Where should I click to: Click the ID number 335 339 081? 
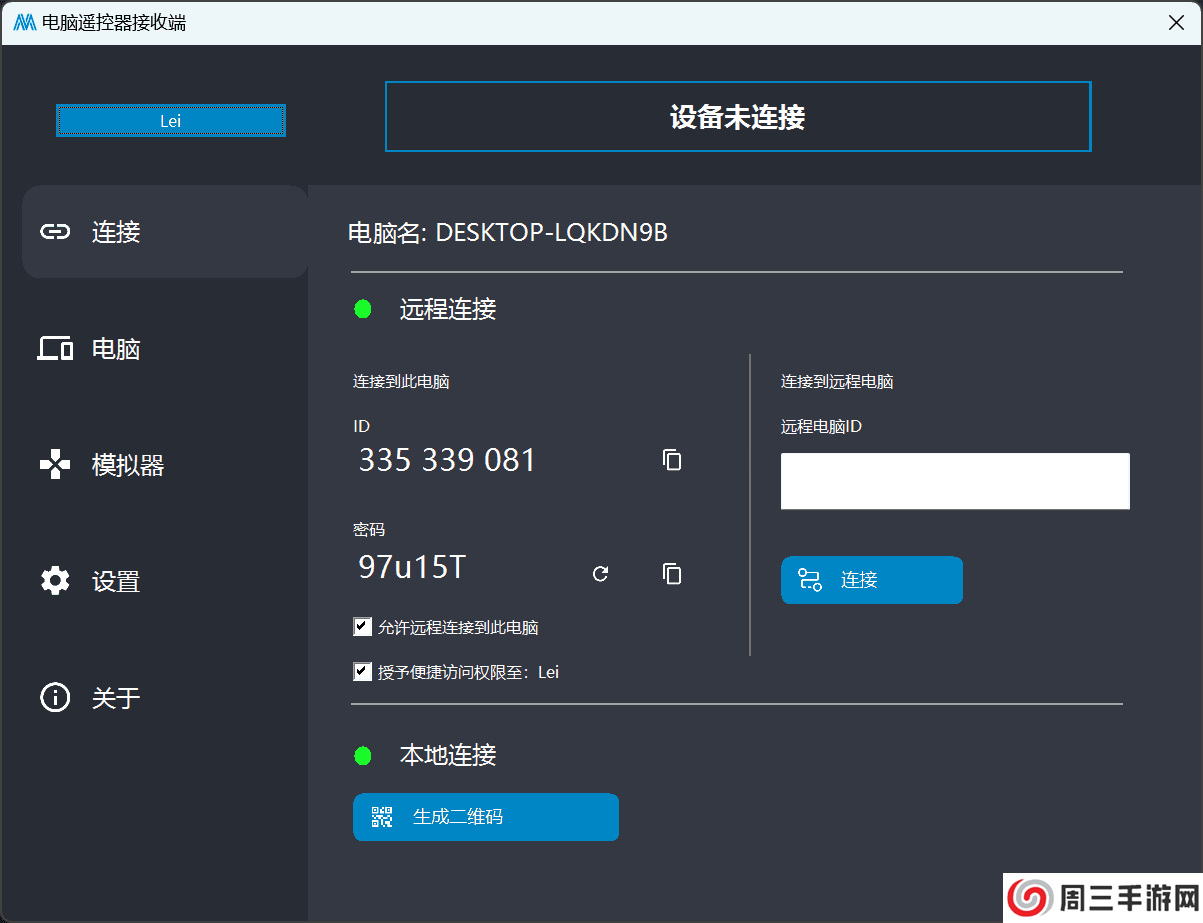[447, 460]
